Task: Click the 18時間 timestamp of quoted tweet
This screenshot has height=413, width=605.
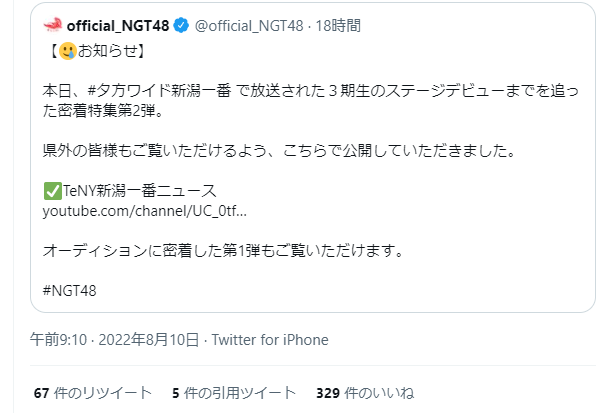Action: pos(338,26)
